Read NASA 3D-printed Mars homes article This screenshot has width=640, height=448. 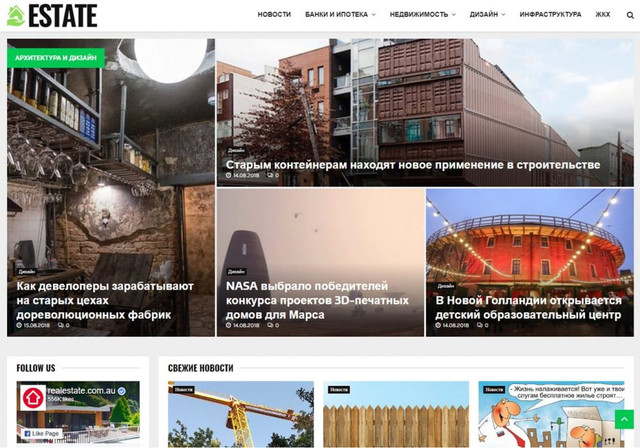point(317,300)
